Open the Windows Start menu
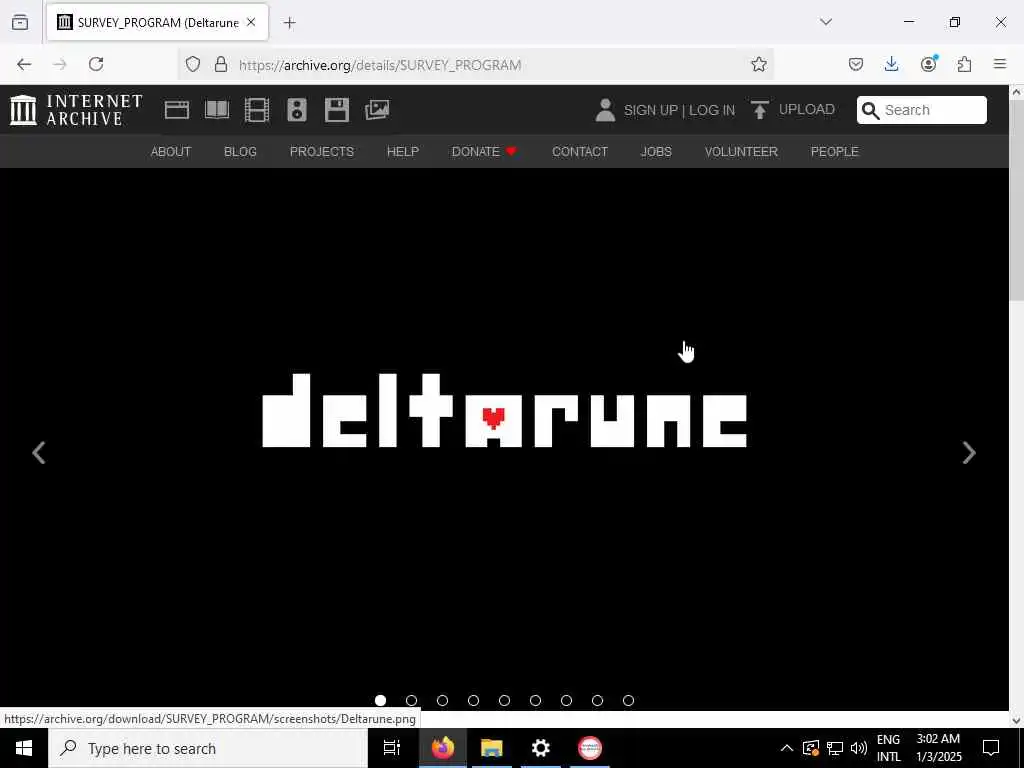Image resolution: width=1024 pixels, height=768 pixels. tap(24, 748)
